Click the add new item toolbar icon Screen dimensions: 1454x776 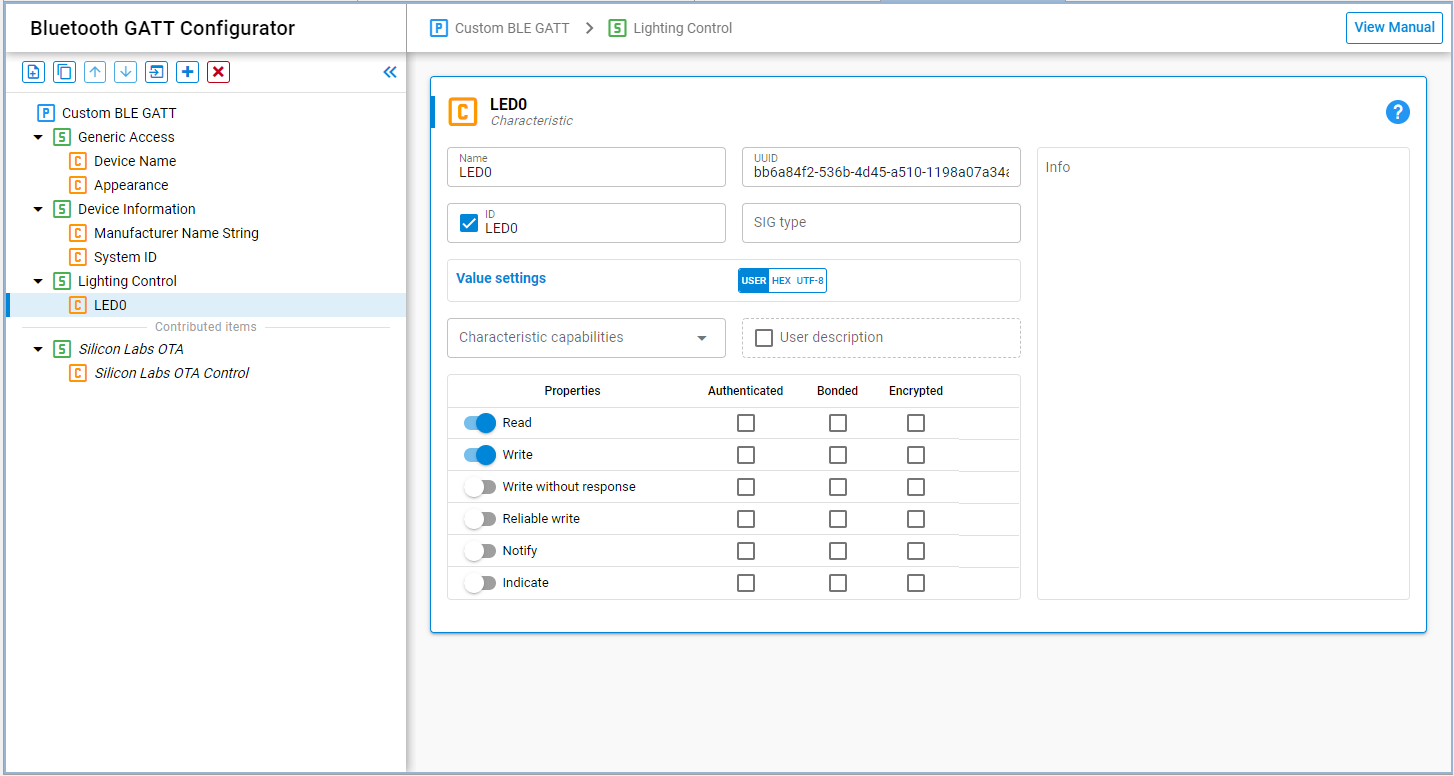(x=34, y=72)
